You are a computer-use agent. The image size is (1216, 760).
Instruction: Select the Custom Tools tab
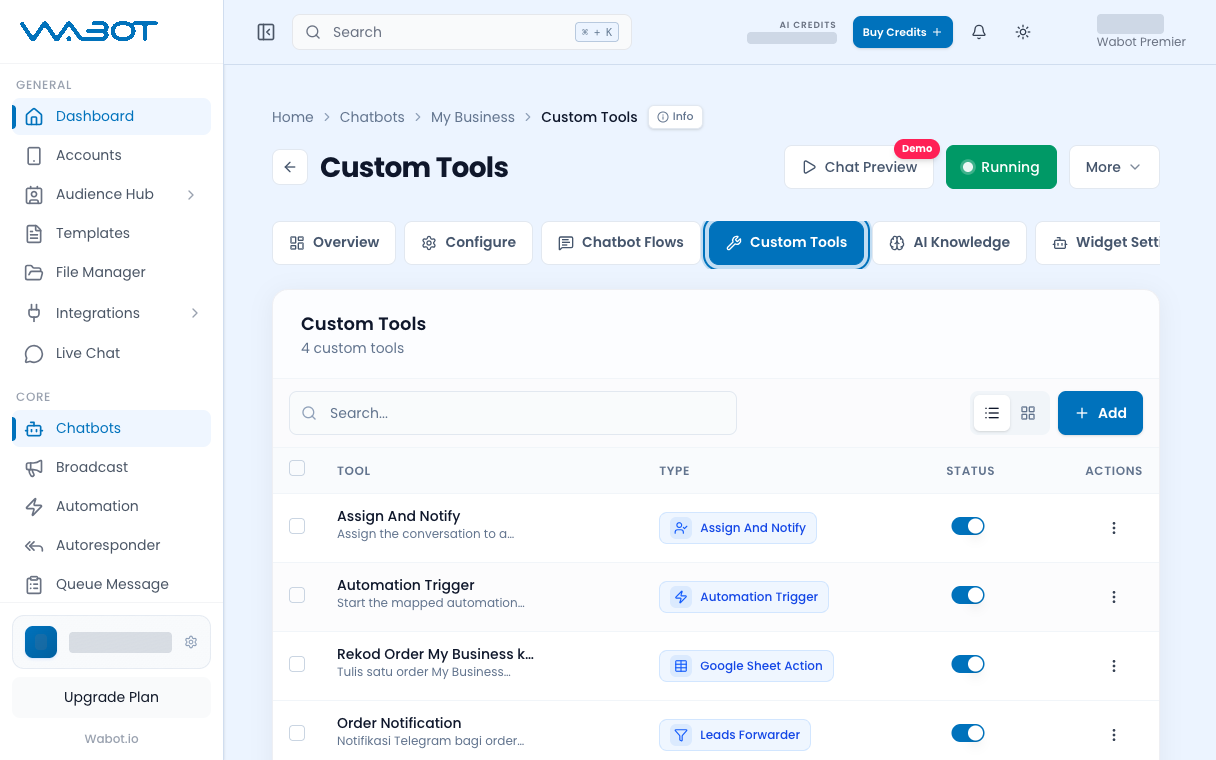click(x=786, y=243)
